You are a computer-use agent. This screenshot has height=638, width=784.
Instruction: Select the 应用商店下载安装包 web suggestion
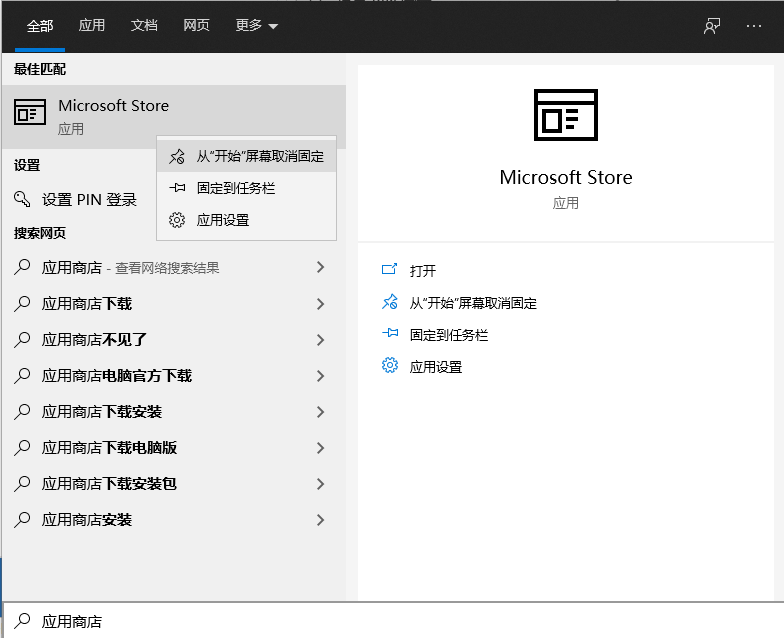[109, 484]
